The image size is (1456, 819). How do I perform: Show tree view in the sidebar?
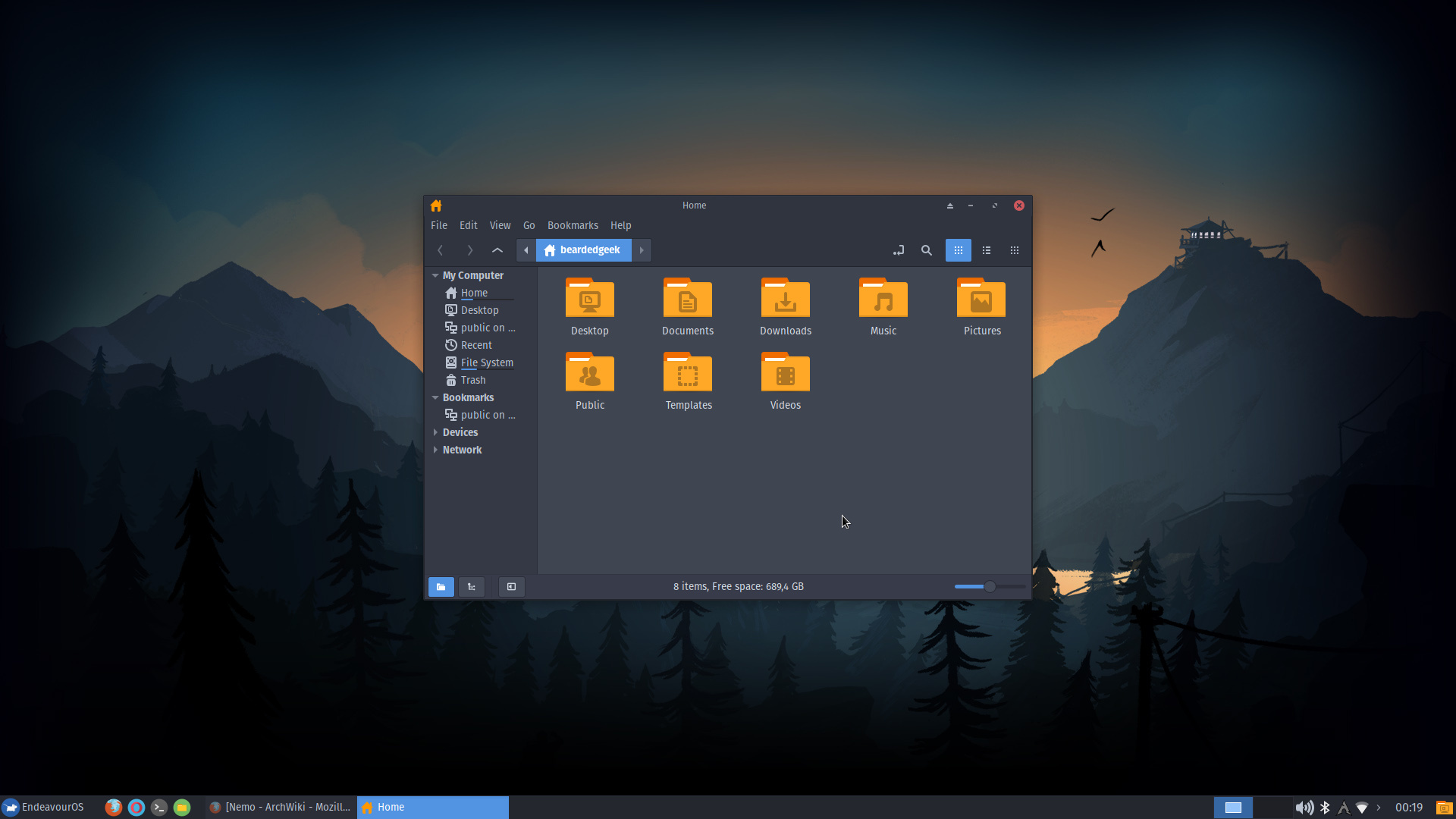point(472,586)
